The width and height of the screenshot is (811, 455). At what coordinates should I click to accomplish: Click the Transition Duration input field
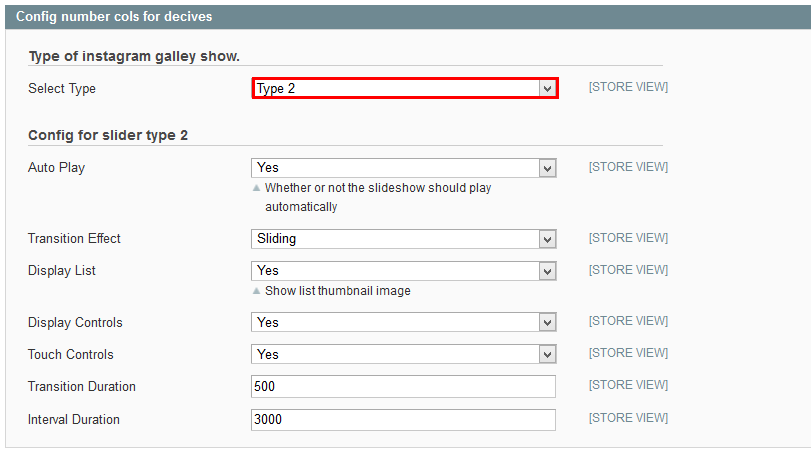point(403,387)
